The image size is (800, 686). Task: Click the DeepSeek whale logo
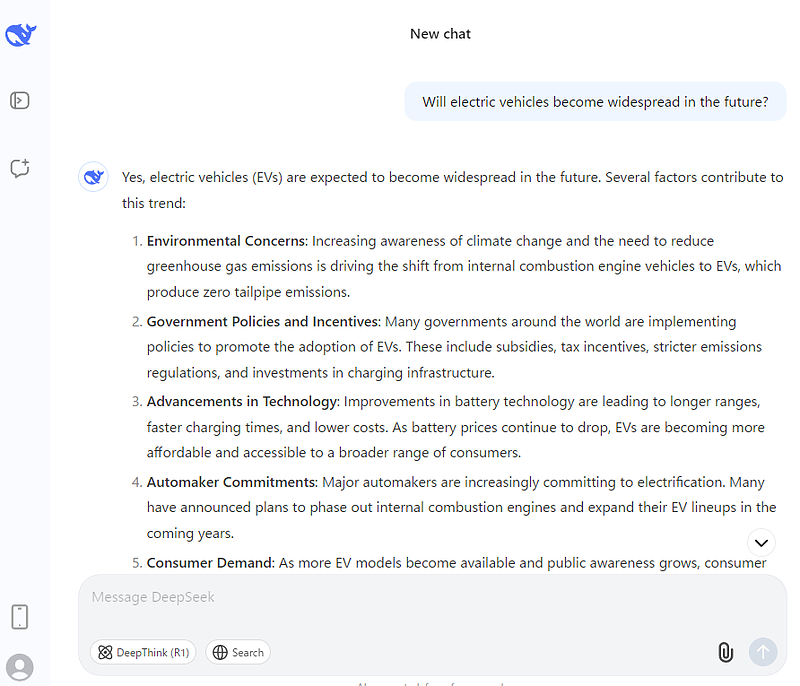[20, 35]
